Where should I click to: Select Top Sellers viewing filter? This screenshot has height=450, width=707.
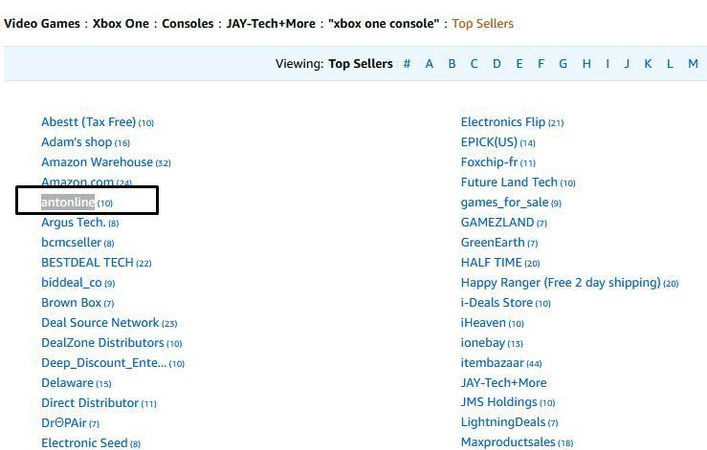pos(360,64)
